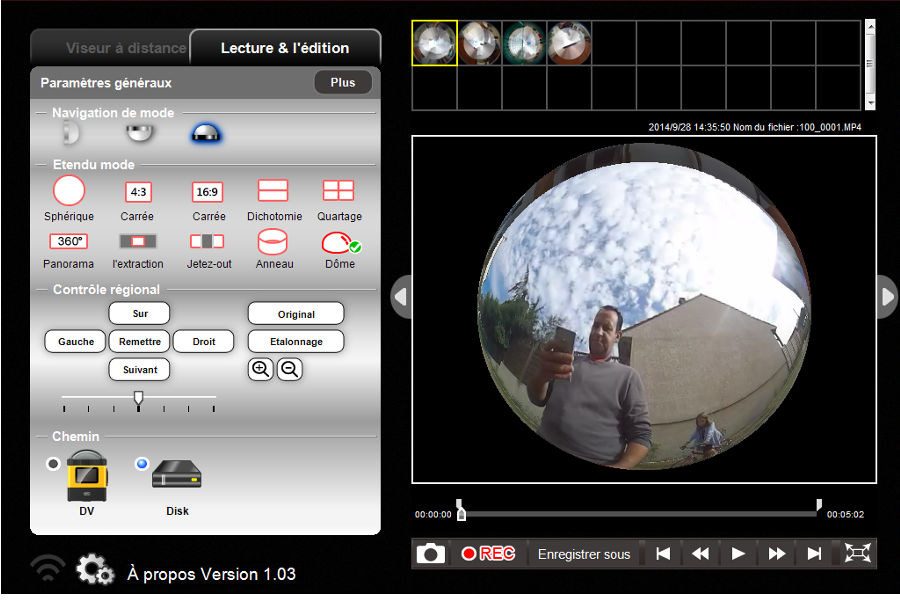Screen dimensions: 900x600
Task: Toggle fullscreen with the expand icon
Action: [x=858, y=553]
